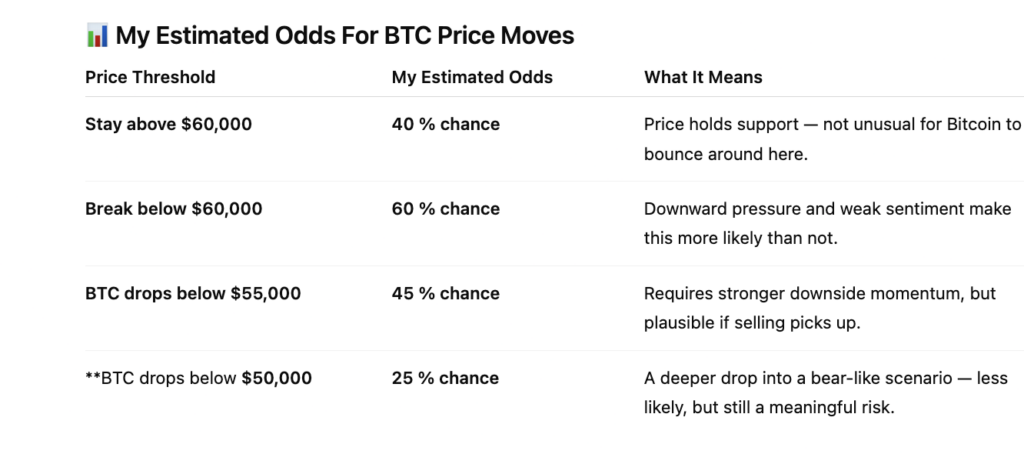The height and width of the screenshot is (454, 1024).
Task: Click the '45 % chance' odds cell
Action: pos(445,294)
